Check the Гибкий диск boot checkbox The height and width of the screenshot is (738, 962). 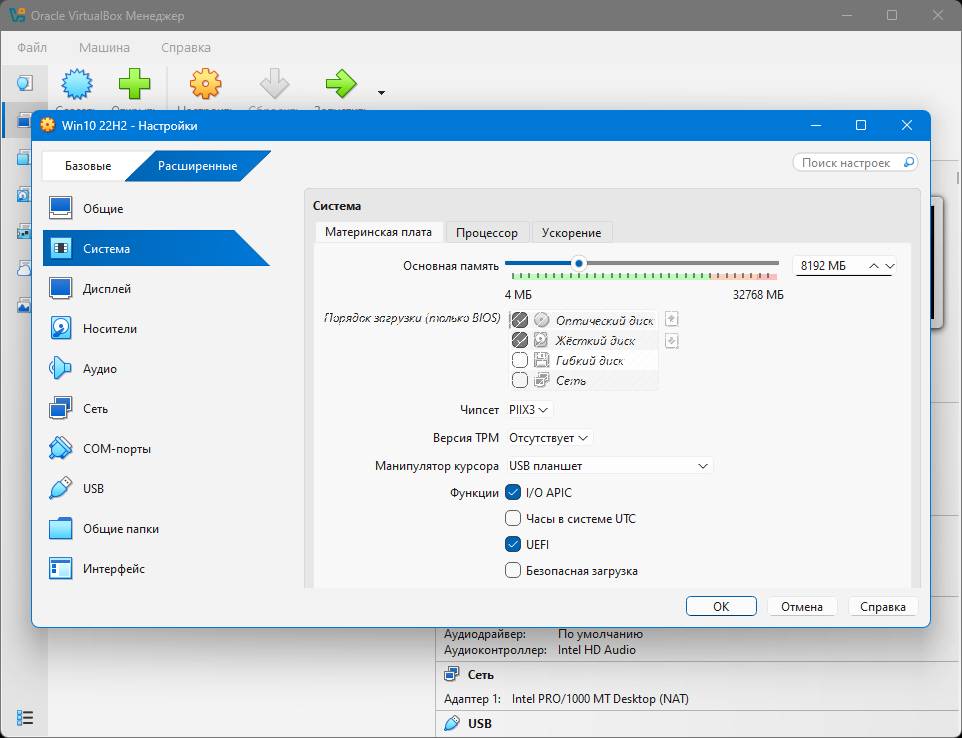pyautogui.click(x=520, y=360)
